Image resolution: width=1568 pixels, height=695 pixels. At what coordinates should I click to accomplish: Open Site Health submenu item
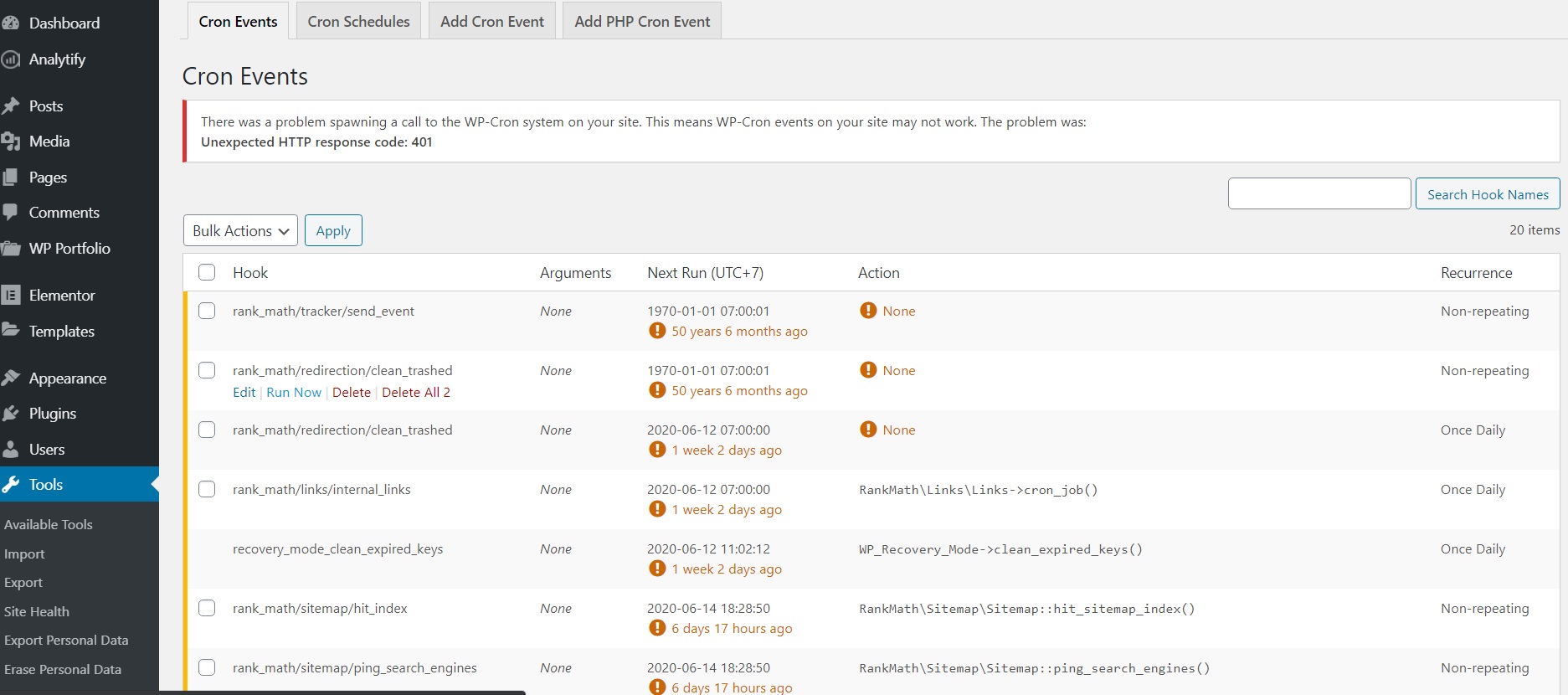point(37,612)
